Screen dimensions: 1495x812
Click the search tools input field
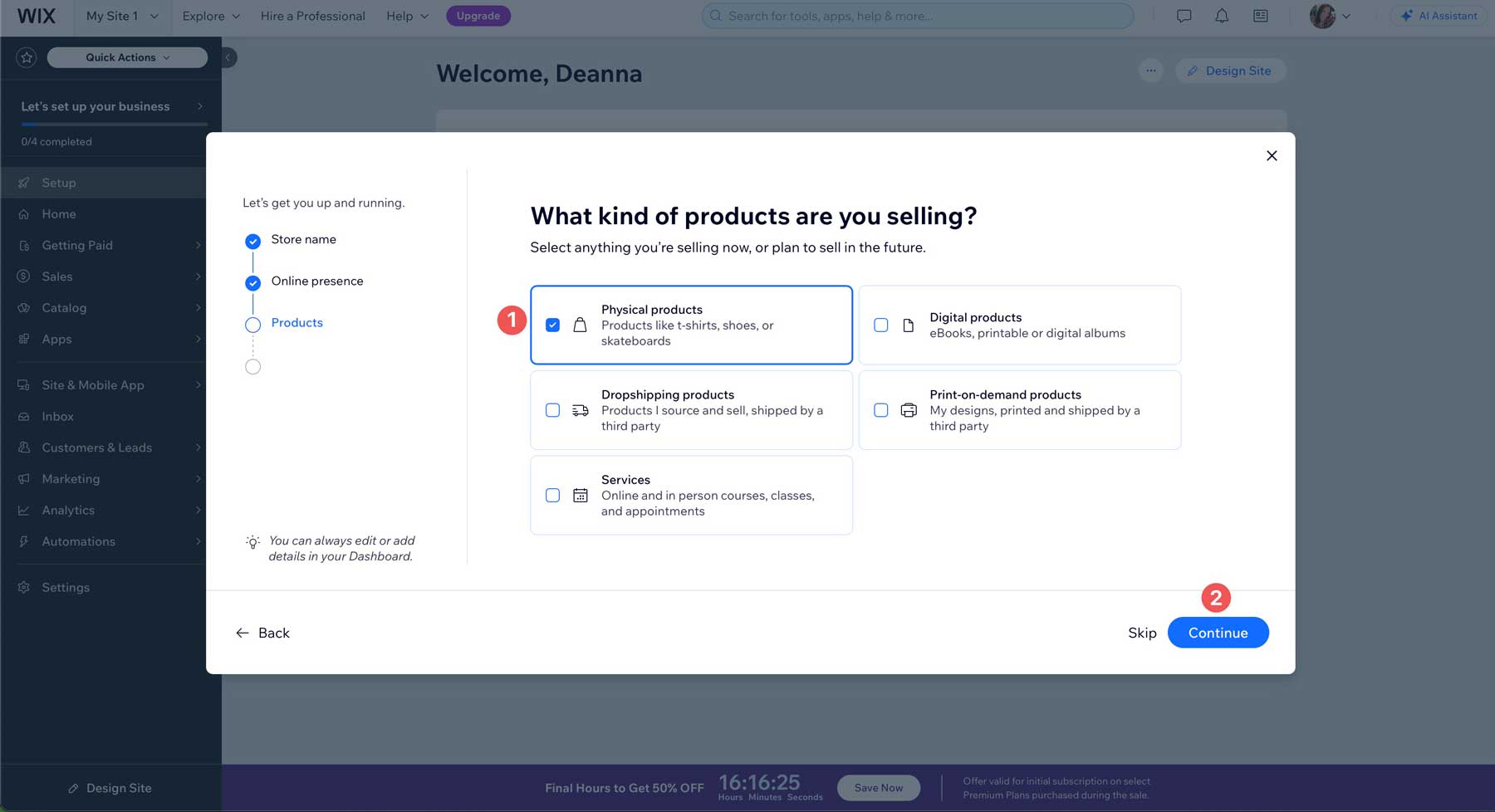pos(918,16)
